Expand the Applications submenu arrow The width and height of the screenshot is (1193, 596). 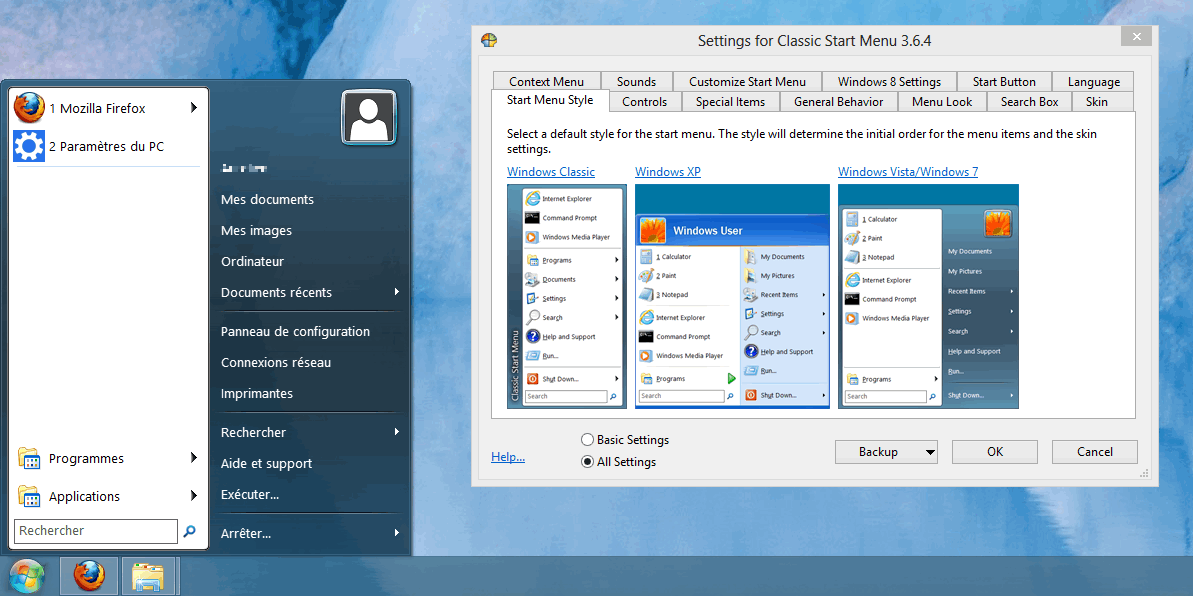(194, 496)
